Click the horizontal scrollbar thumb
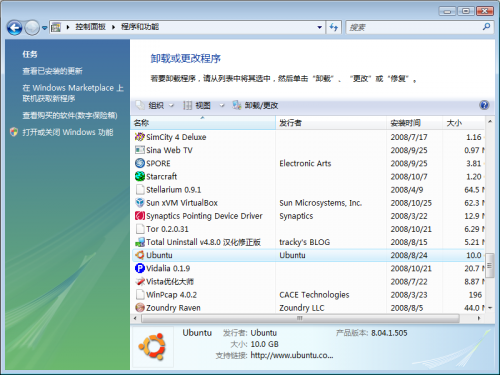500x375 pixels. pyautogui.click(x=300, y=318)
